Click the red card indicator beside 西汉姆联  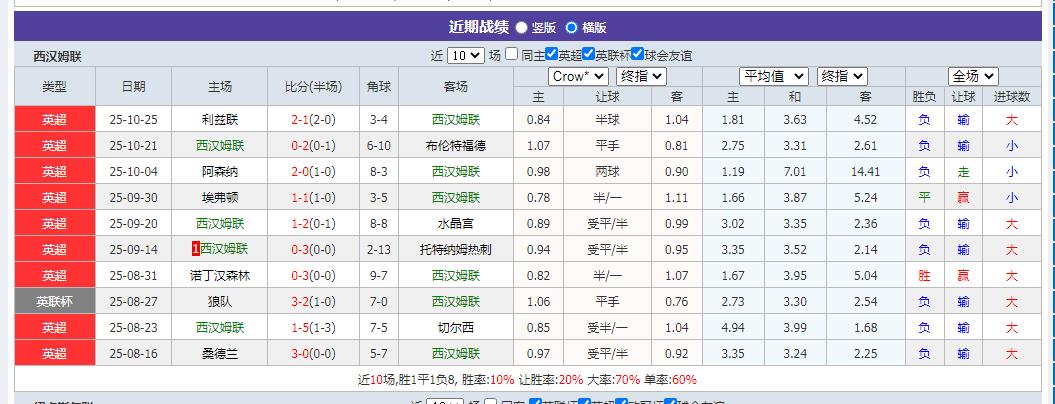point(195,249)
